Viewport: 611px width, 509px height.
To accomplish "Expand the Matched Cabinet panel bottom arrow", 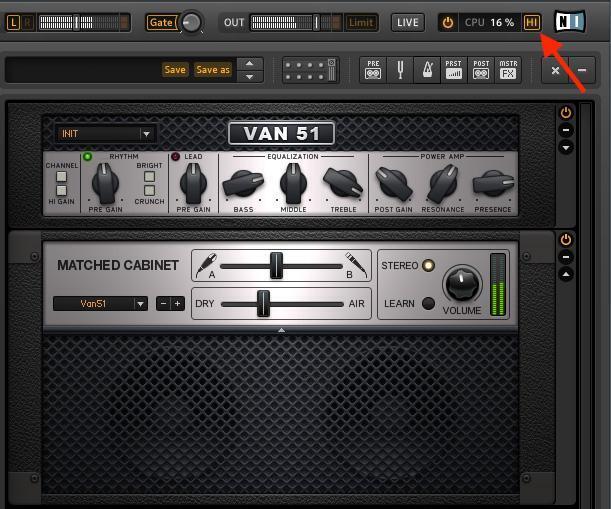I will coord(281,329).
